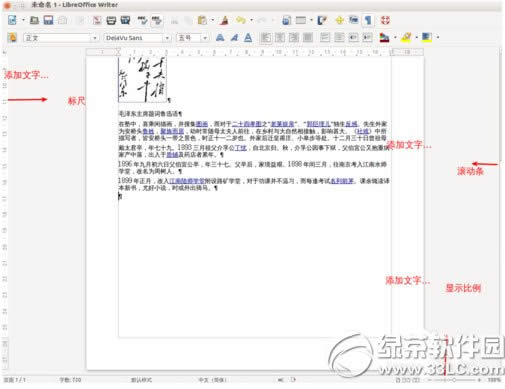Click the text language field in status bar
Screen dimensions: 505x389
point(212,380)
